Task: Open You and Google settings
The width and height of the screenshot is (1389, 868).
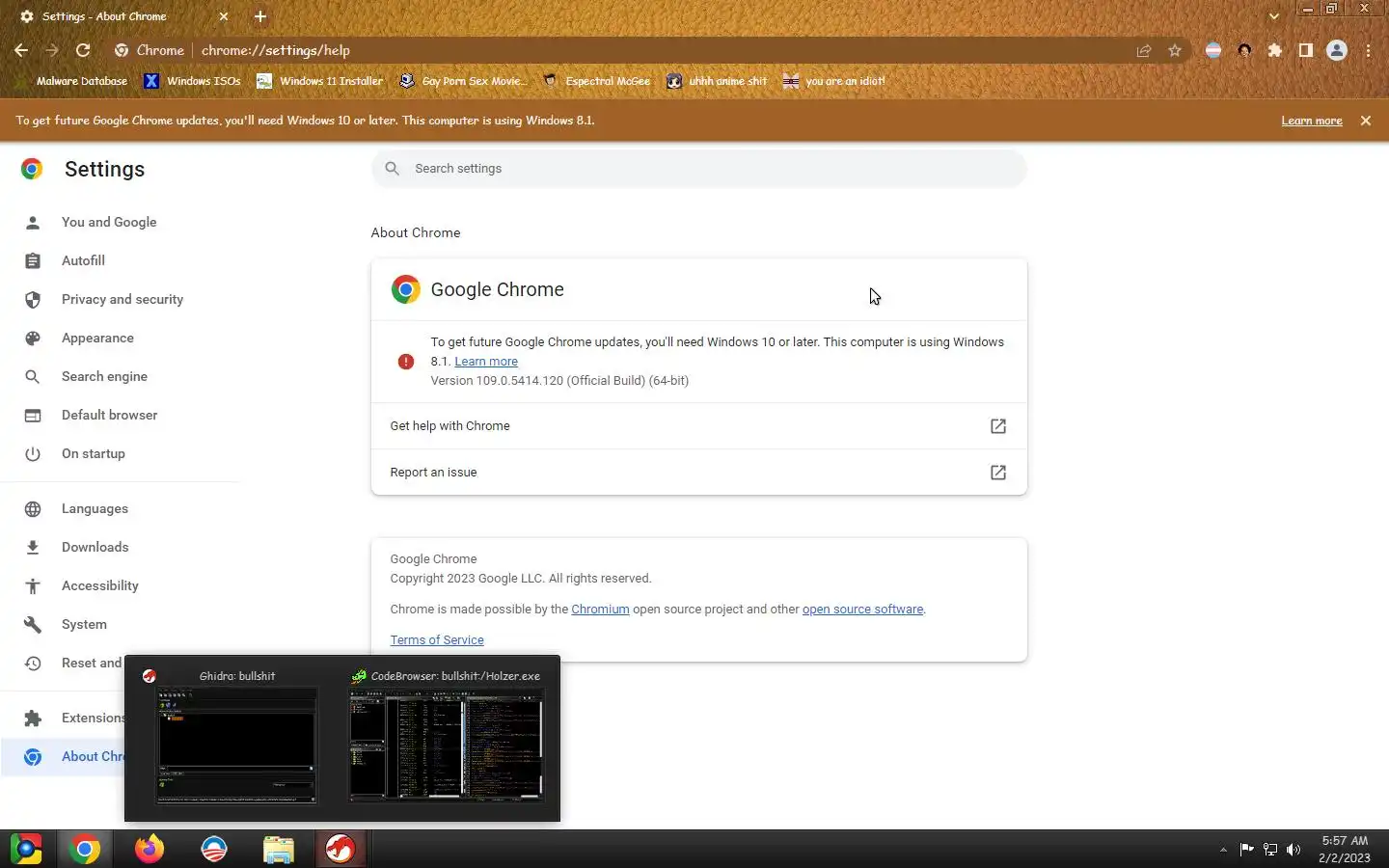Action: pos(109,222)
